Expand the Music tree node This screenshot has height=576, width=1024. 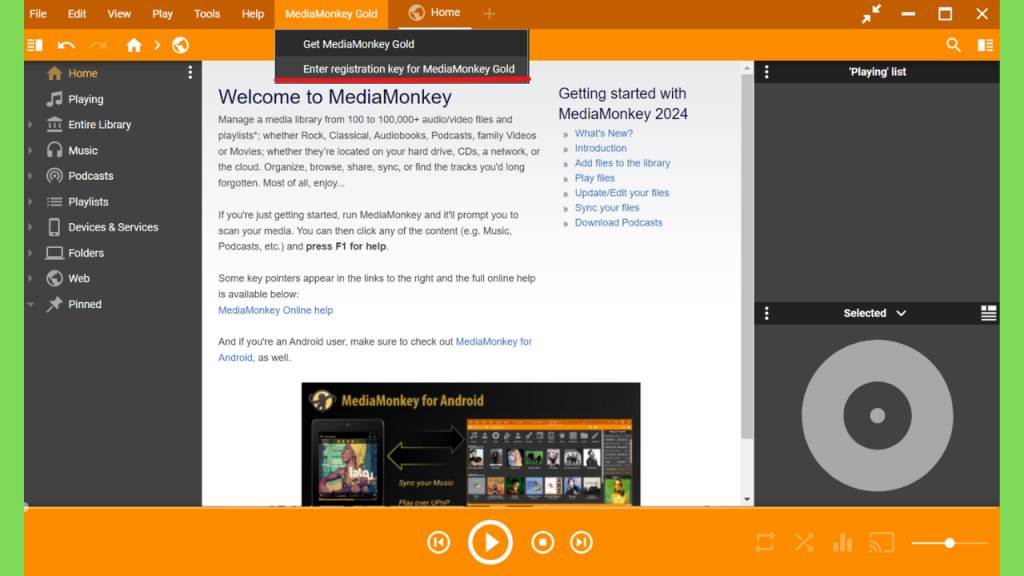[x=30, y=150]
